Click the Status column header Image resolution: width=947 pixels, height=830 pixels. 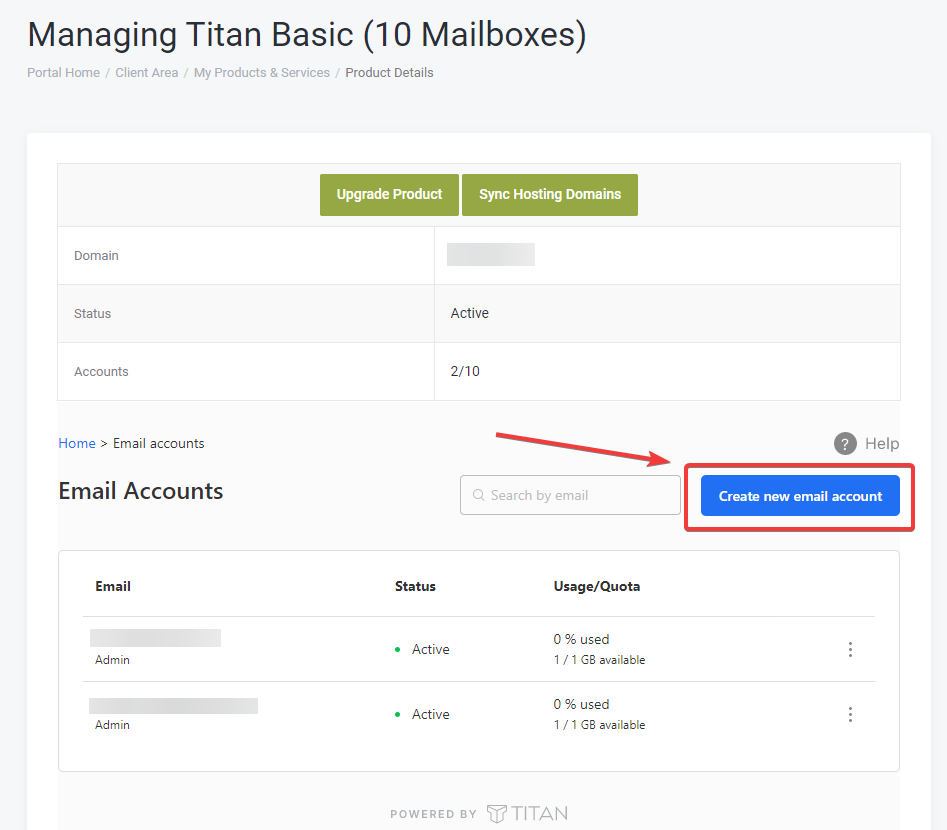[415, 586]
